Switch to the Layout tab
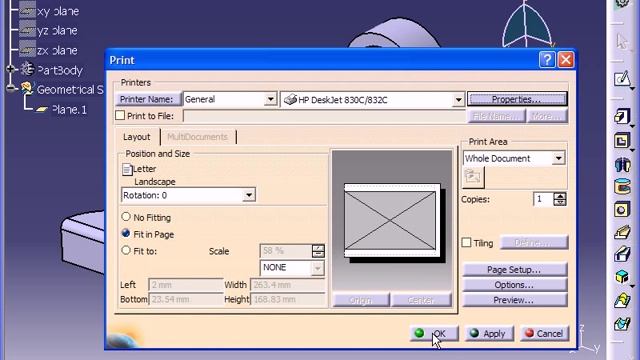Screen dimensions: 640x360 [137, 137]
